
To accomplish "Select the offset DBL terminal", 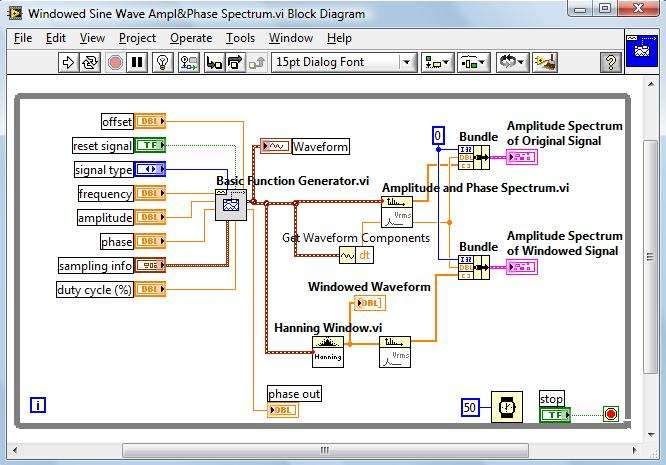I will (x=150, y=121).
